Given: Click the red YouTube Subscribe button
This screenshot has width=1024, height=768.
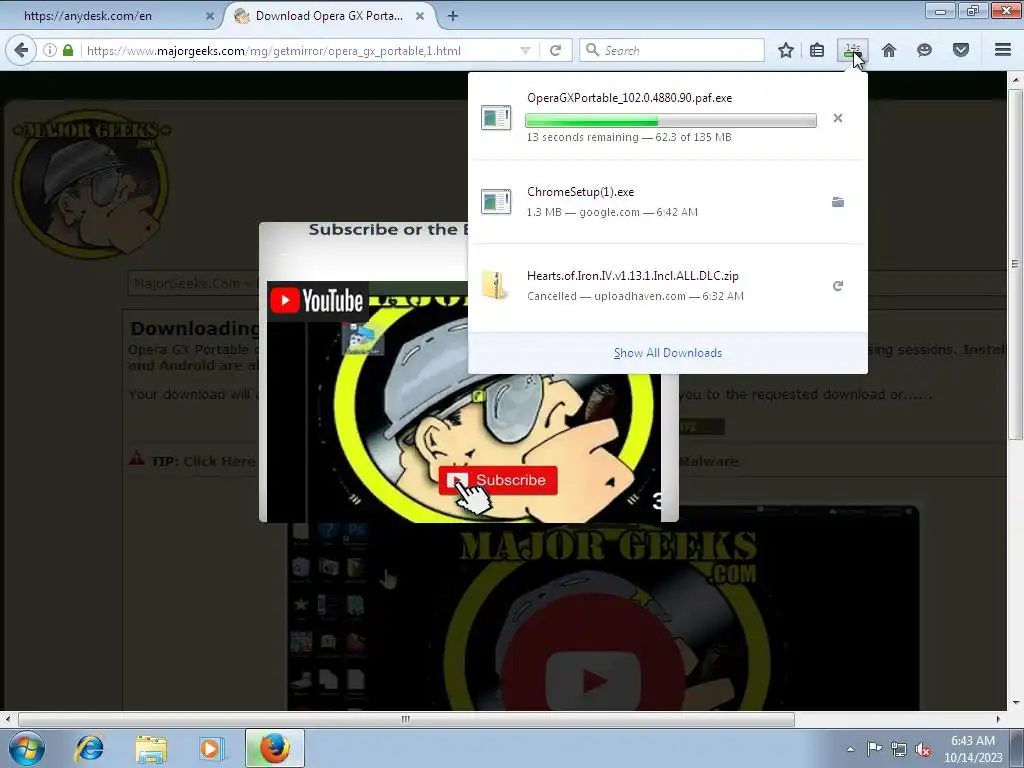Looking at the screenshot, I should (x=498, y=480).
